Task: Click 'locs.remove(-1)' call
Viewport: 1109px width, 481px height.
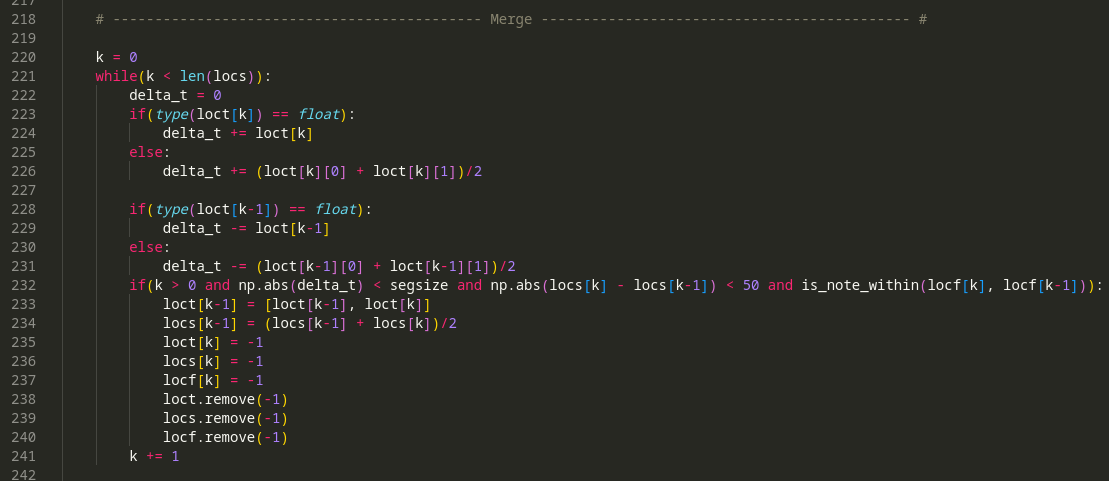Action: tap(226, 419)
